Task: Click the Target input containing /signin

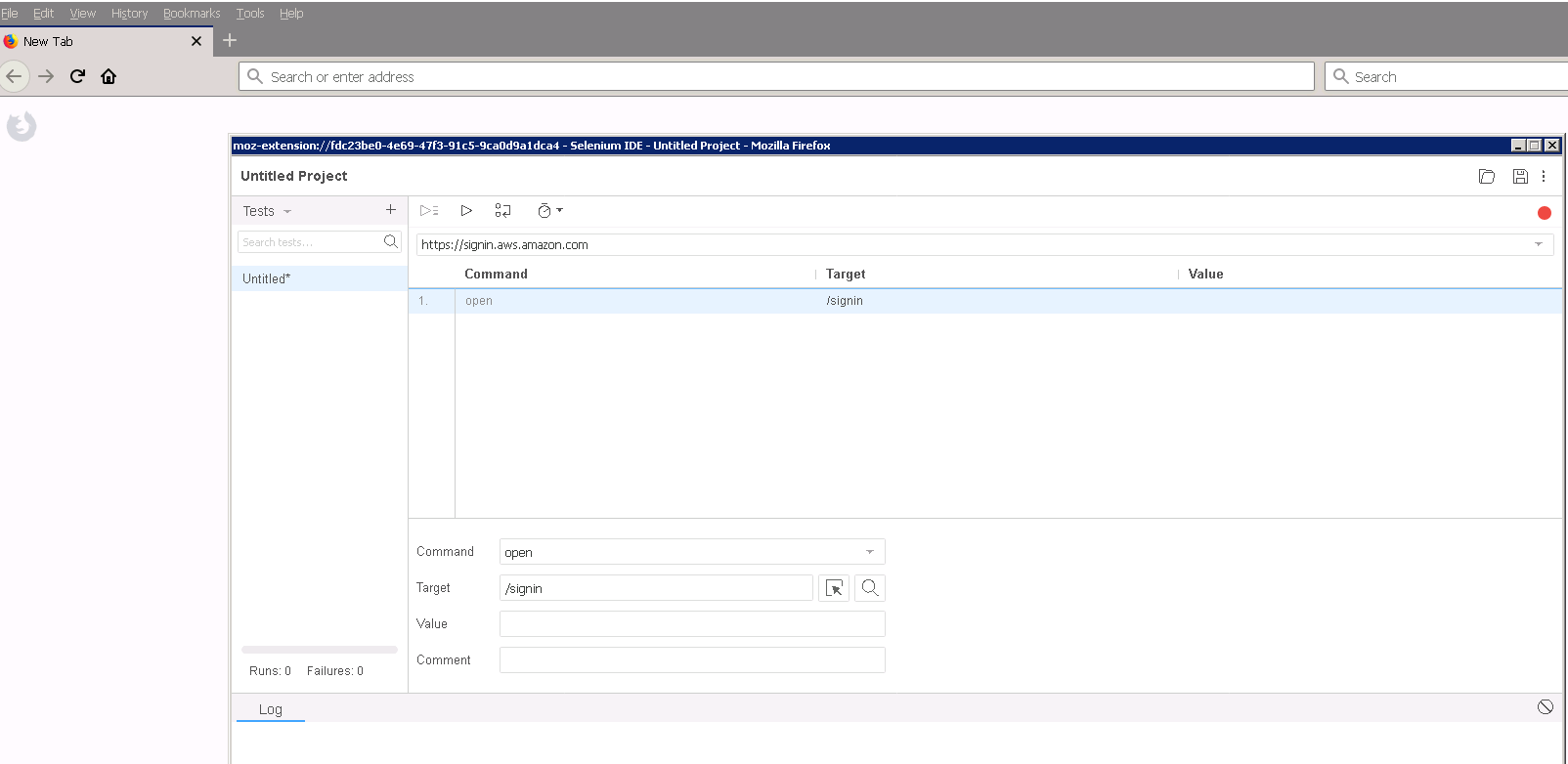Action: point(656,588)
